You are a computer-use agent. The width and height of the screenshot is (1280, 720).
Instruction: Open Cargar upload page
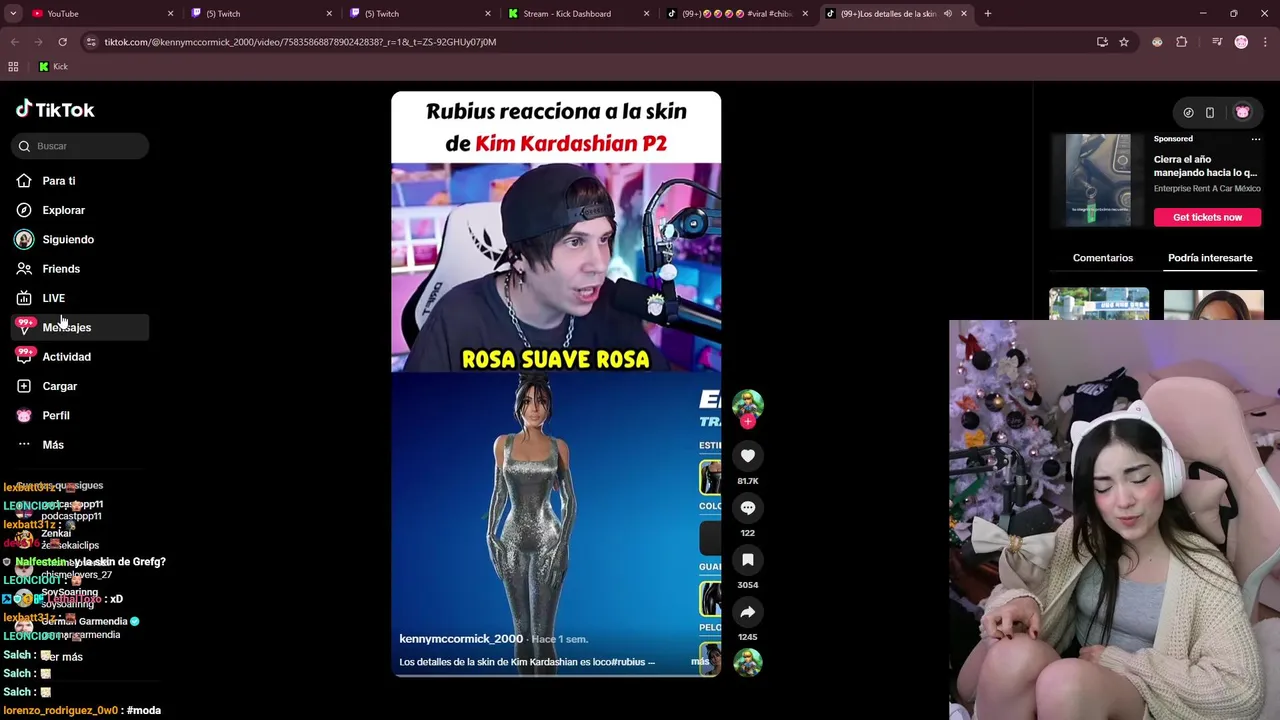(59, 386)
